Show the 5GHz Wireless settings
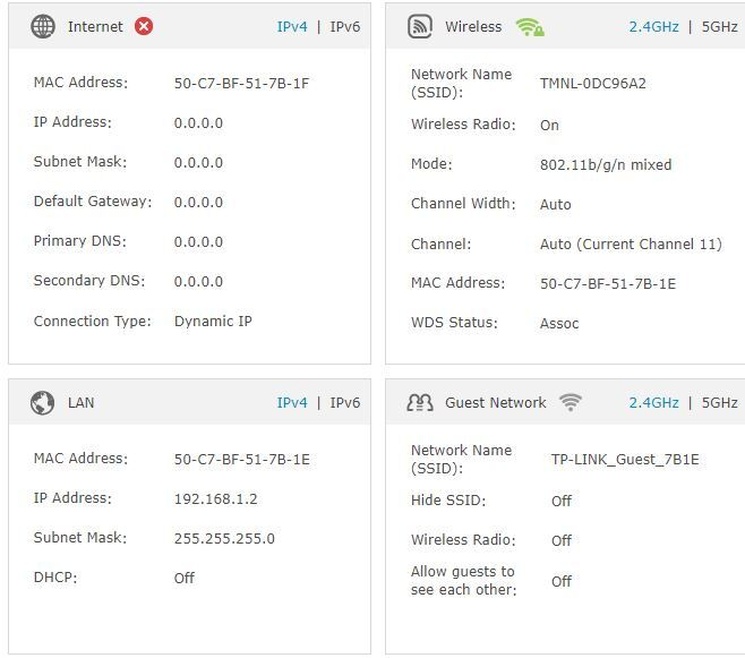This screenshot has height=658, width=745. pyautogui.click(x=720, y=27)
